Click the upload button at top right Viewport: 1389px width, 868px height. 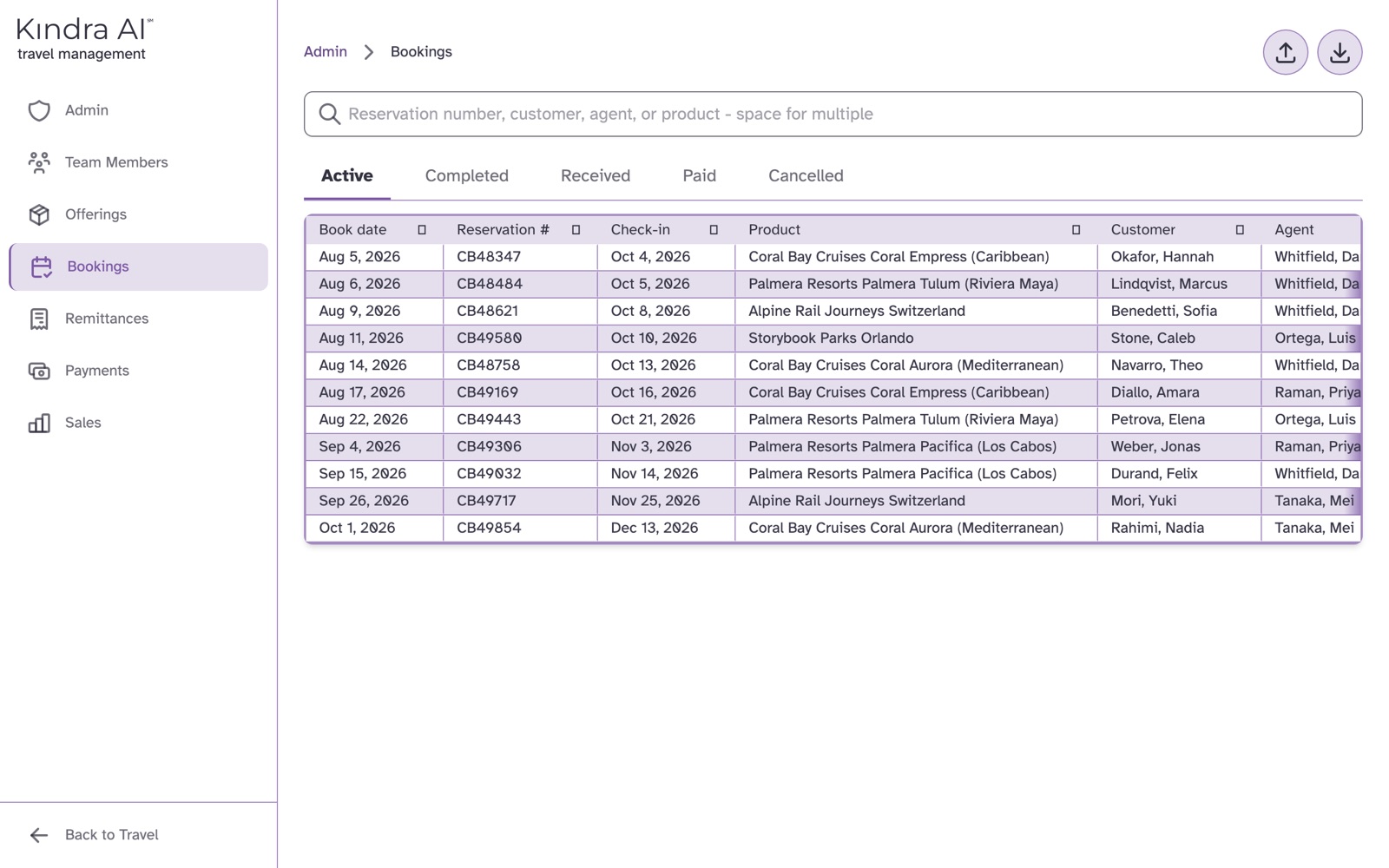[1286, 52]
